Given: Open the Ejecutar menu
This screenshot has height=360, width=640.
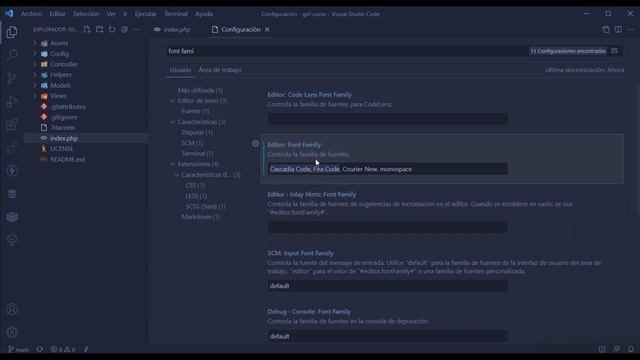Looking at the screenshot, I should point(145,13).
